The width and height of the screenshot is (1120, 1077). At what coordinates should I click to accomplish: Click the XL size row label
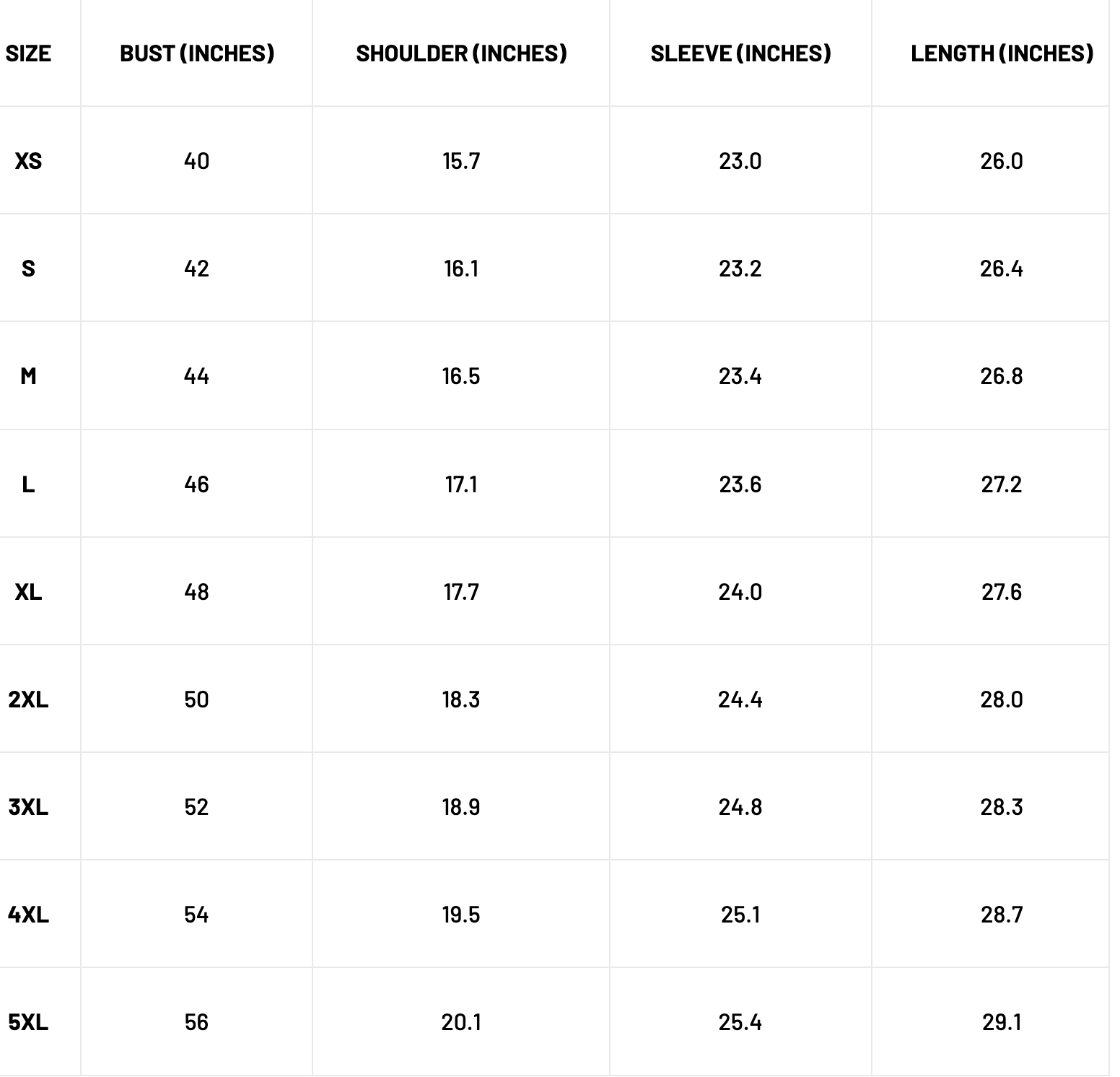pyautogui.click(x=28, y=592)
